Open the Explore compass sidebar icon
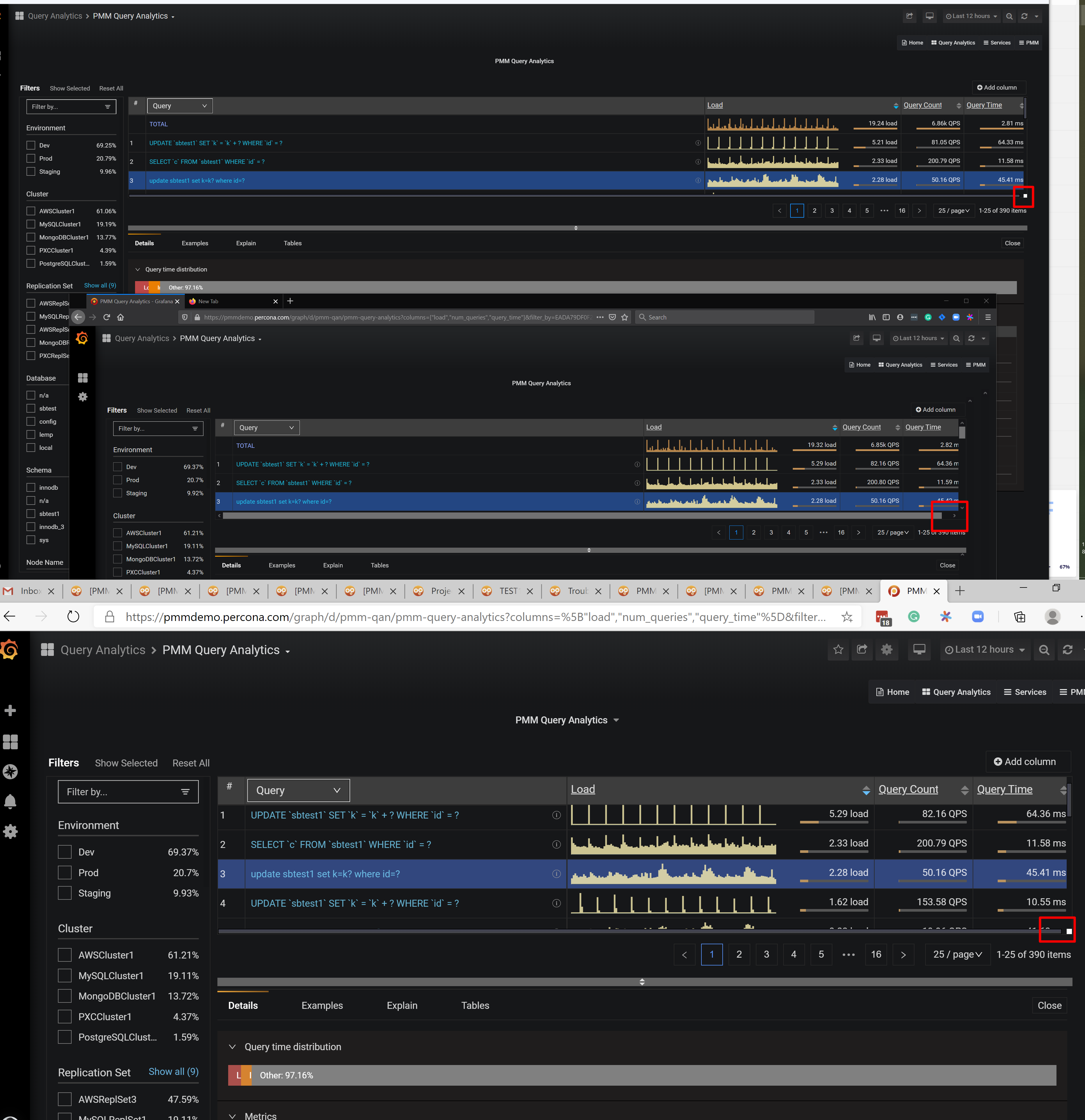This screenshot has height=1120, width=1085. coord(10,772)
